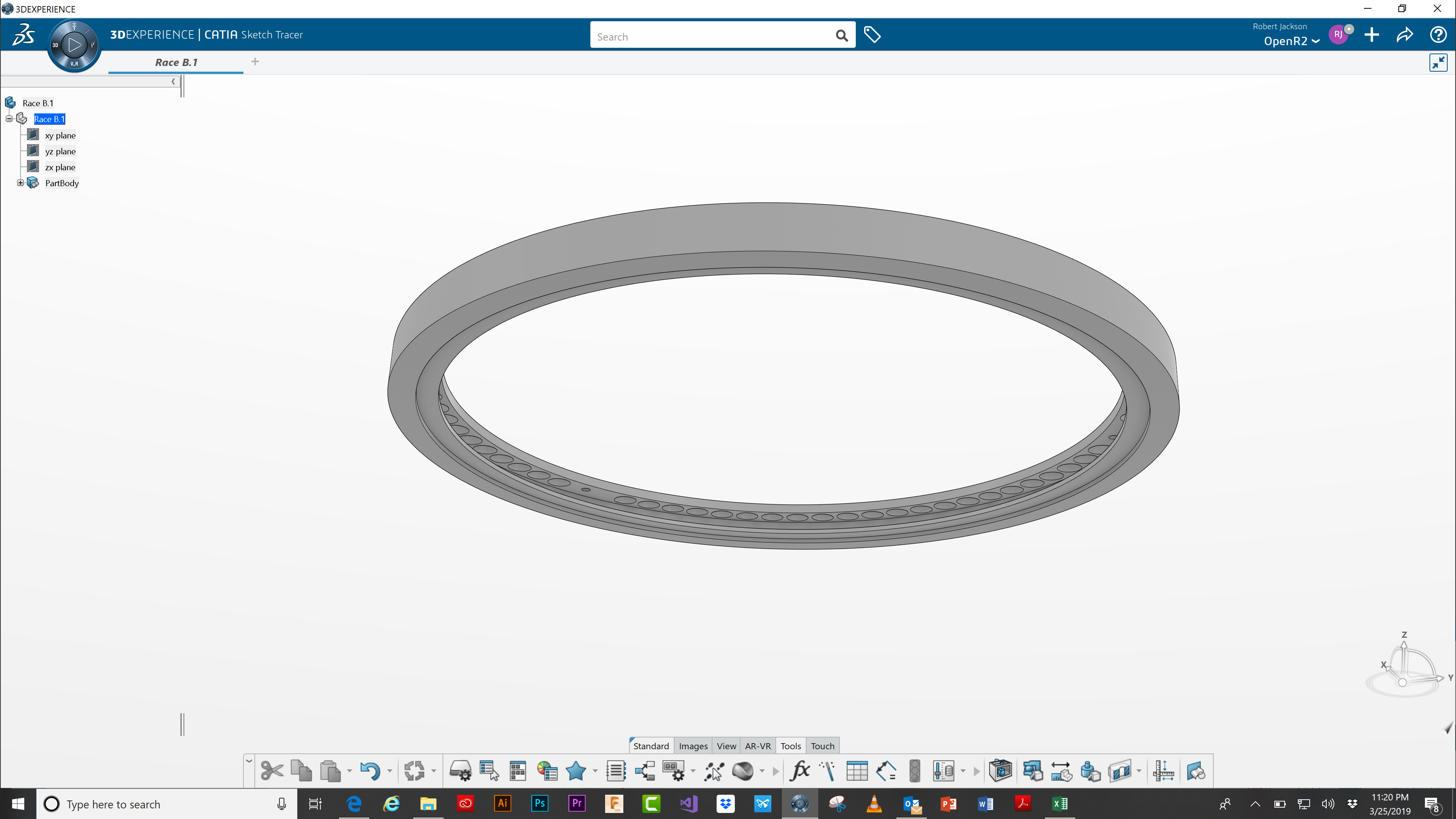Open the Undo history dropdown arrow
1456x819 pixels.
(x=389, y=771)
